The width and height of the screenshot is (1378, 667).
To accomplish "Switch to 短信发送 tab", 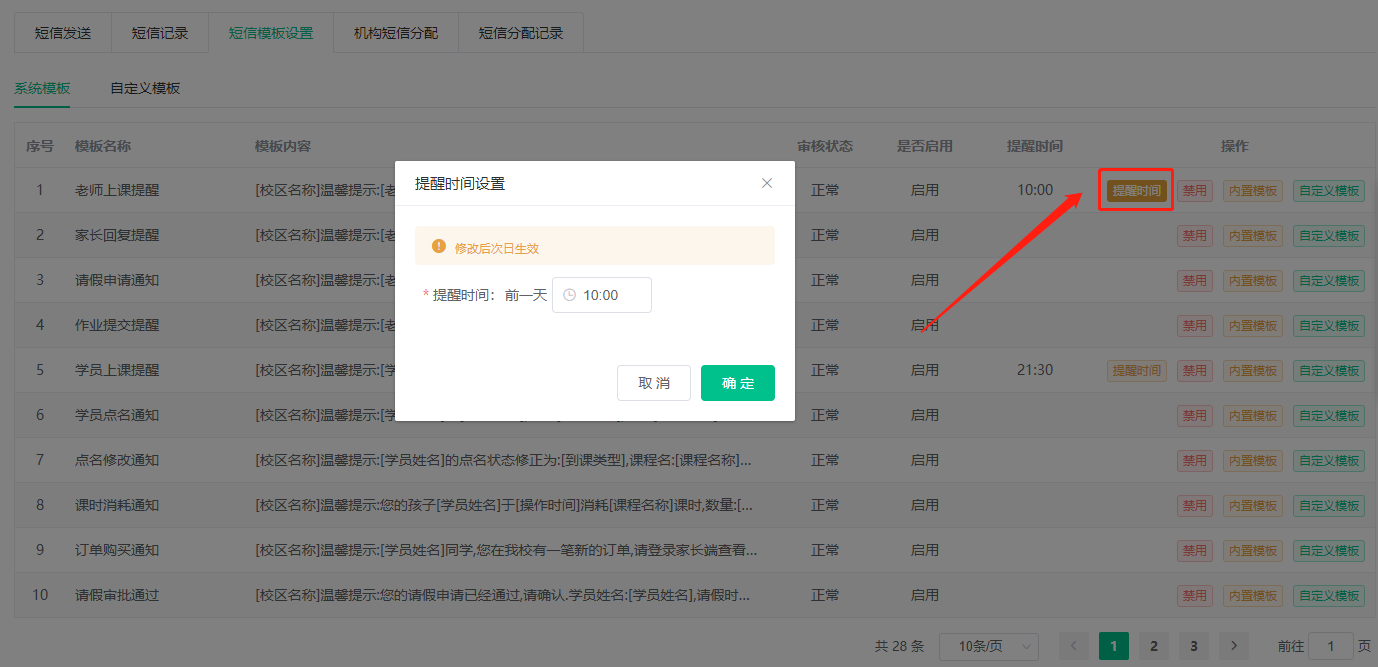I will (63, 33).
